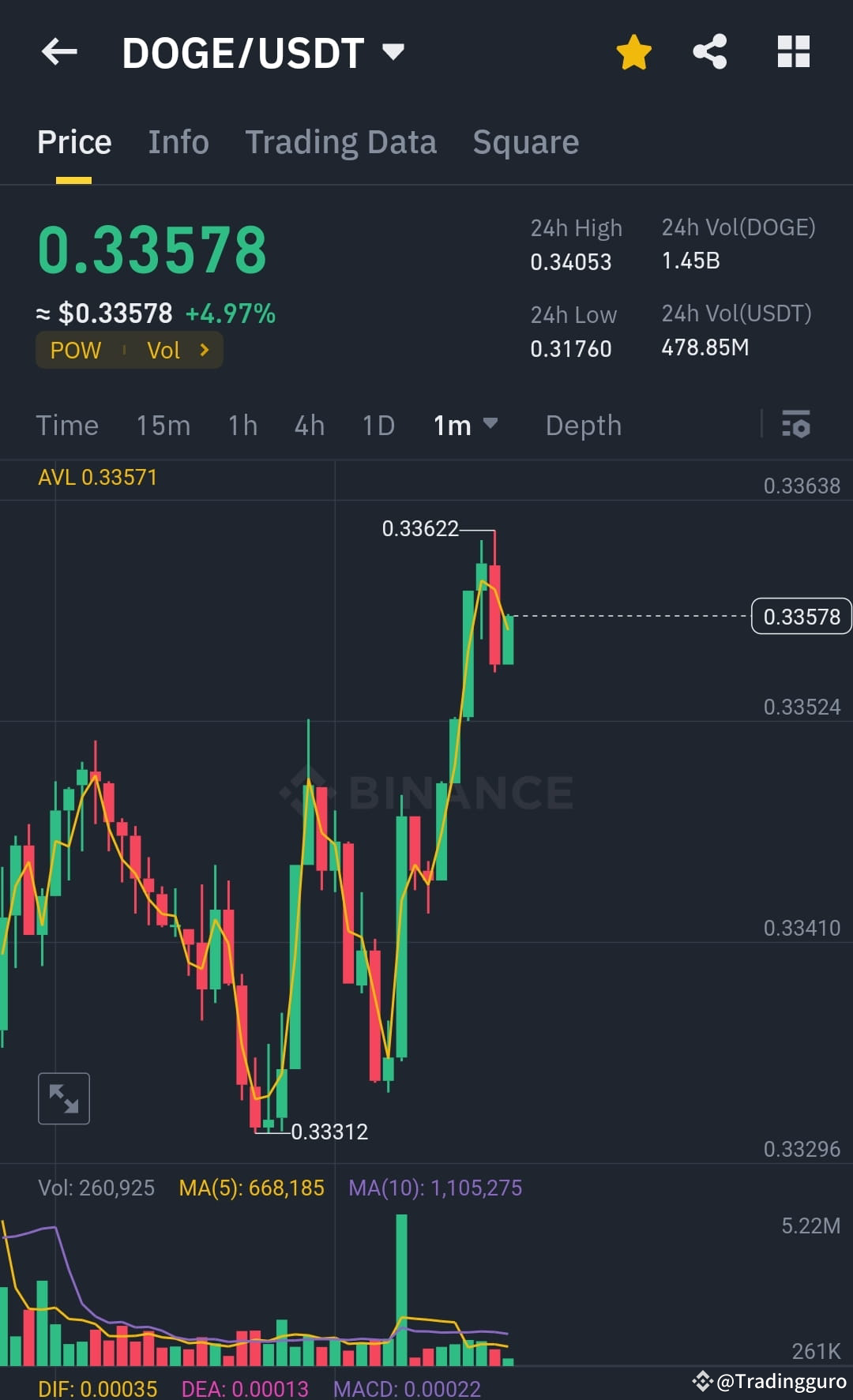Toggle the MACD indicator display
This screenshot has height=1400, width=853.
[408, 1389]
